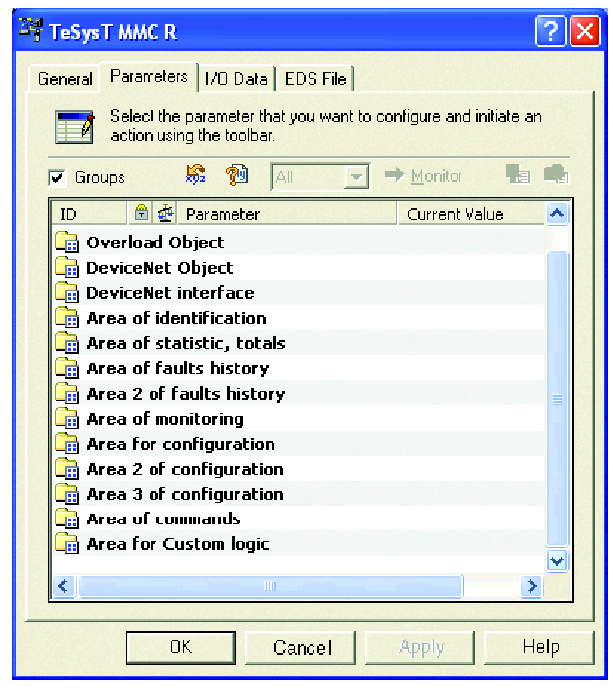Click the balance scale column header icon
The image size is (613, 688).
[165, 213]
